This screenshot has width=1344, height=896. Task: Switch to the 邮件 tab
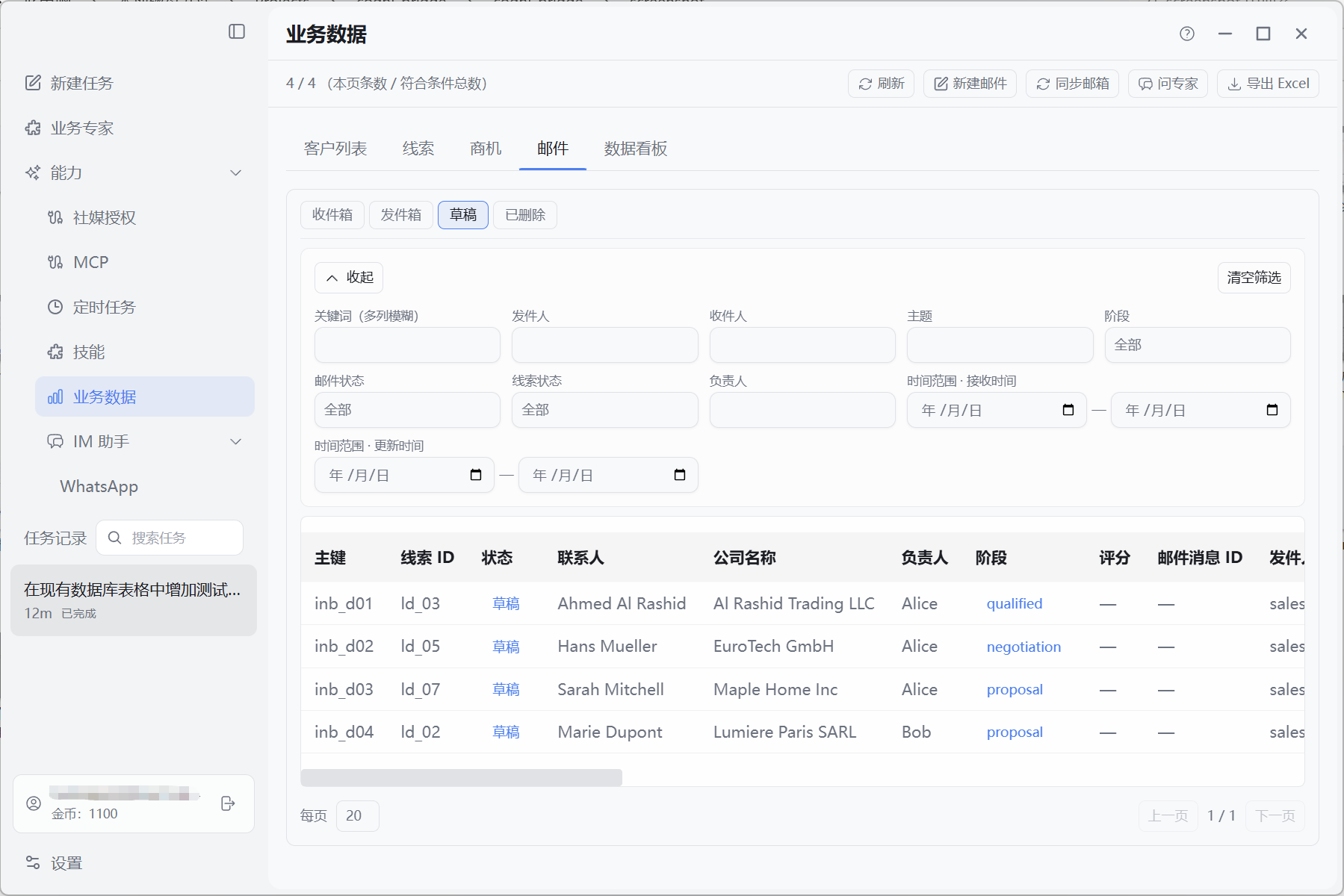(553, 149)
